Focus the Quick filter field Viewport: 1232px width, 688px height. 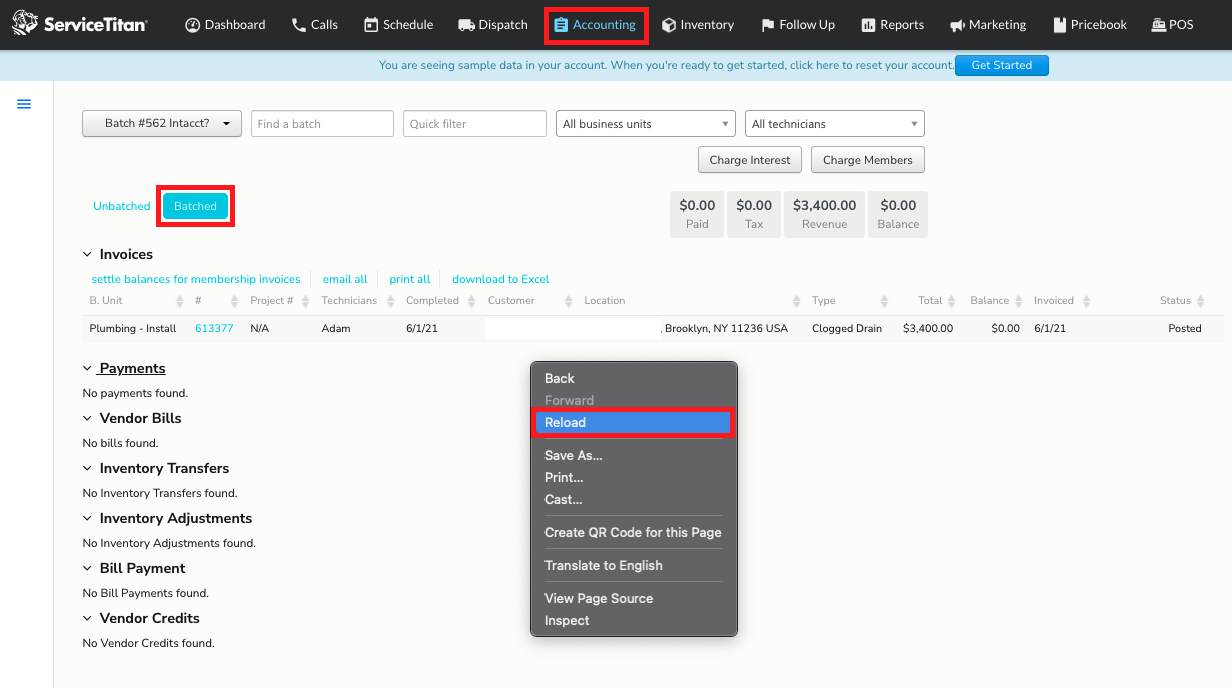475,123
